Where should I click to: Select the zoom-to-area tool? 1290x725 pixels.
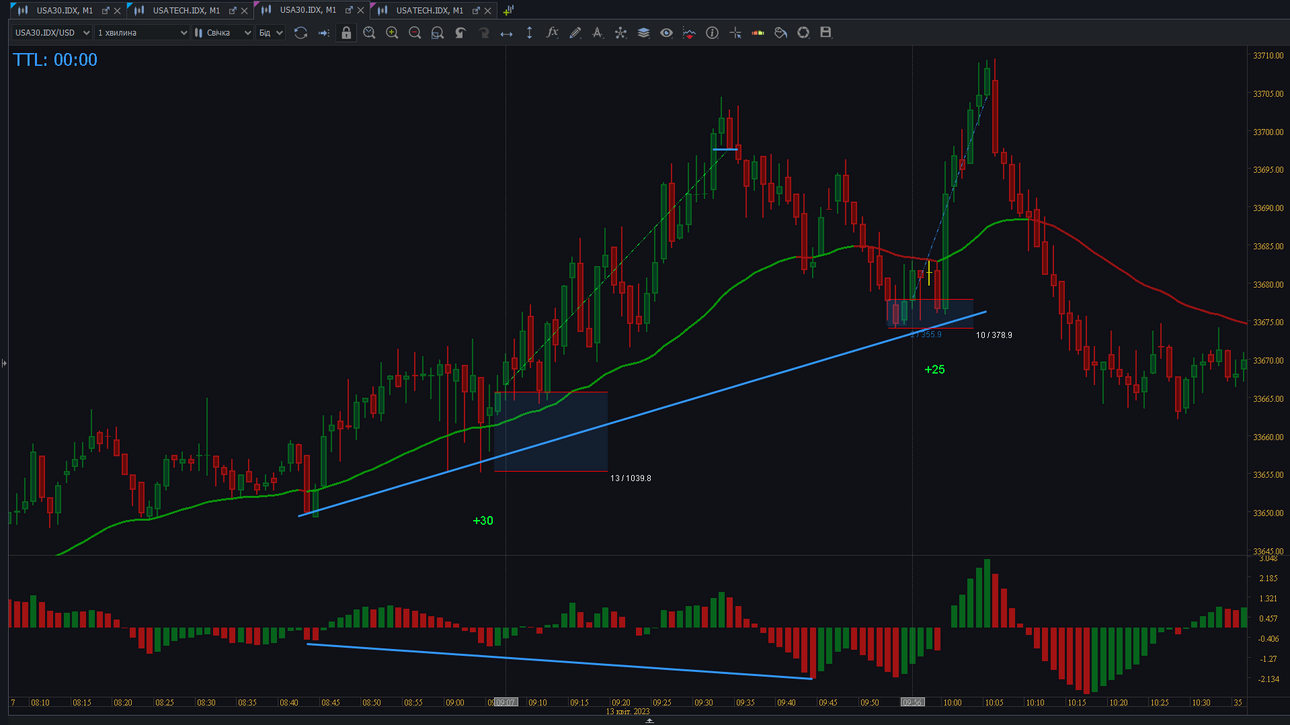(x=437, y=33)
